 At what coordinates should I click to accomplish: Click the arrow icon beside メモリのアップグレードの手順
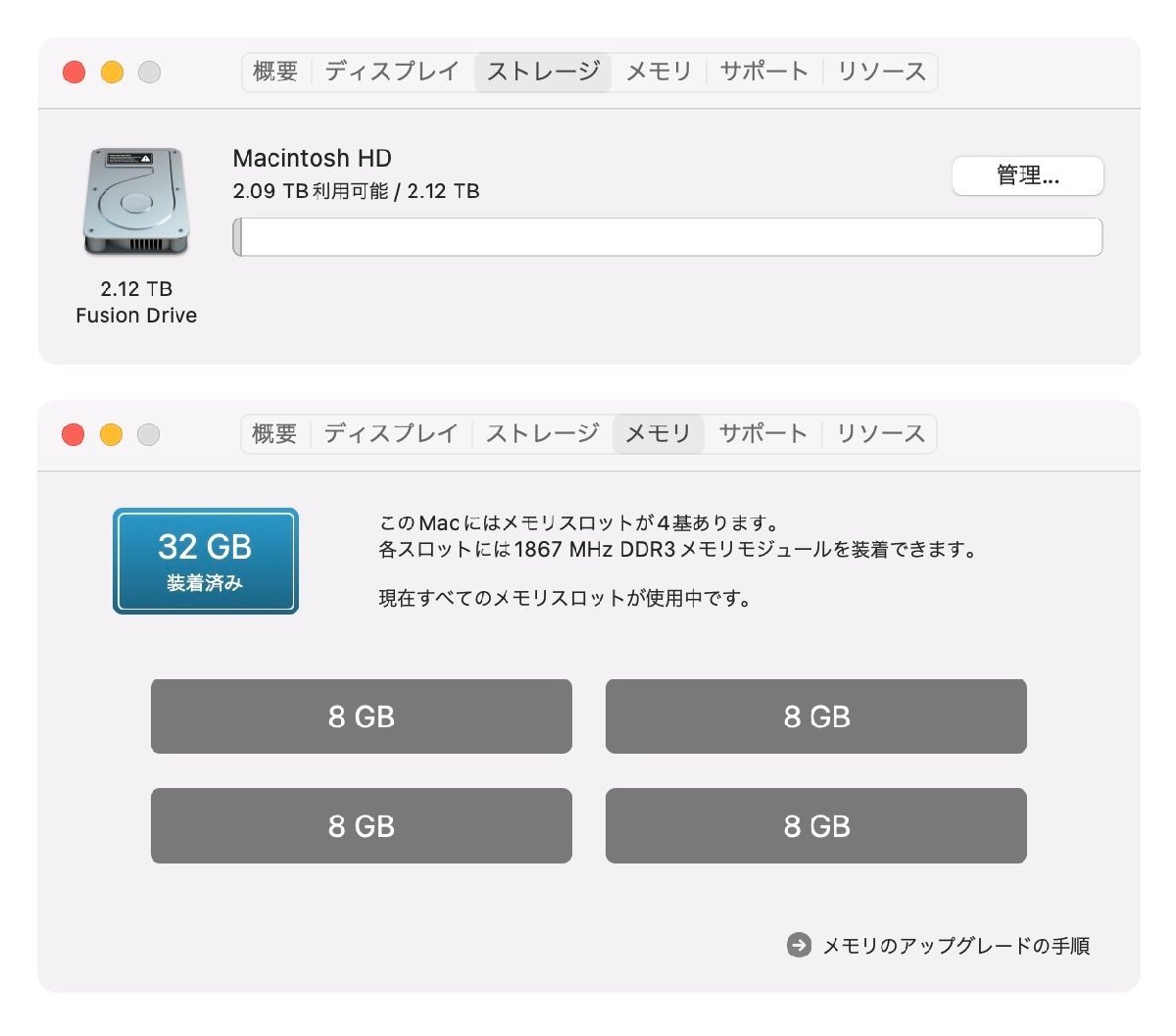799,945
